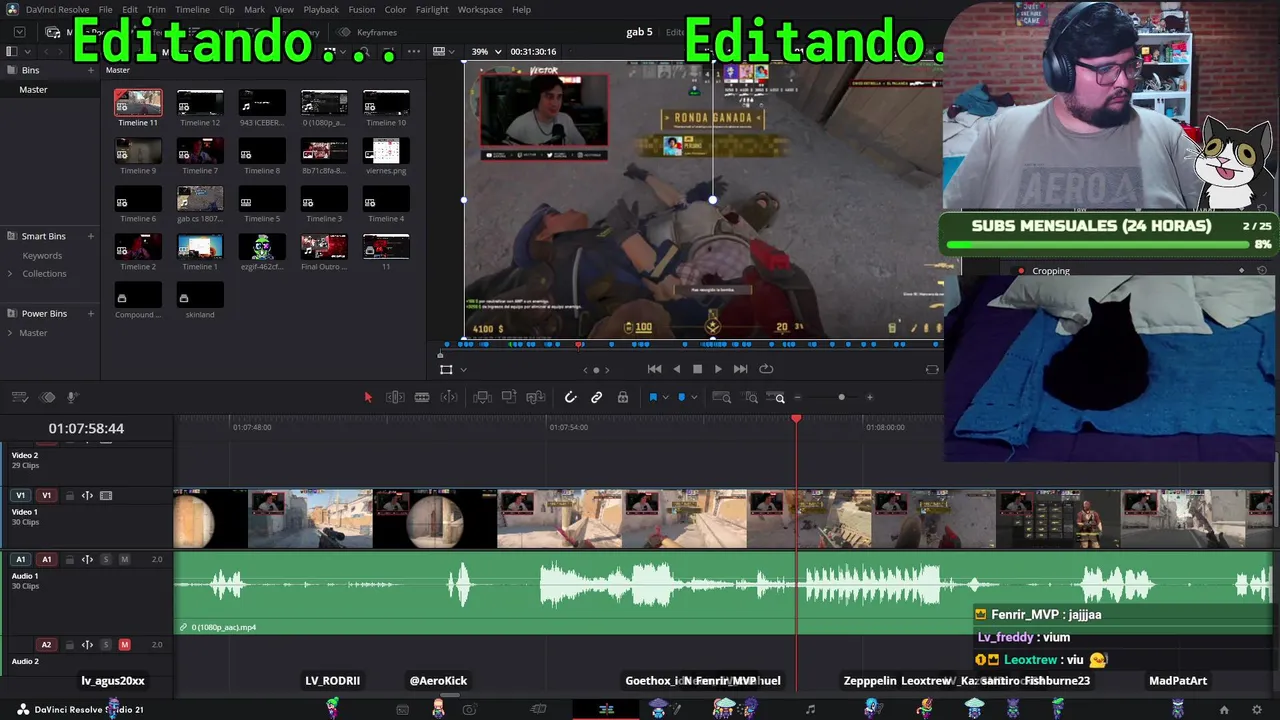Activate Blade Edit mode tool
The height and width of the screenshot is (720, 1280).
422,397
